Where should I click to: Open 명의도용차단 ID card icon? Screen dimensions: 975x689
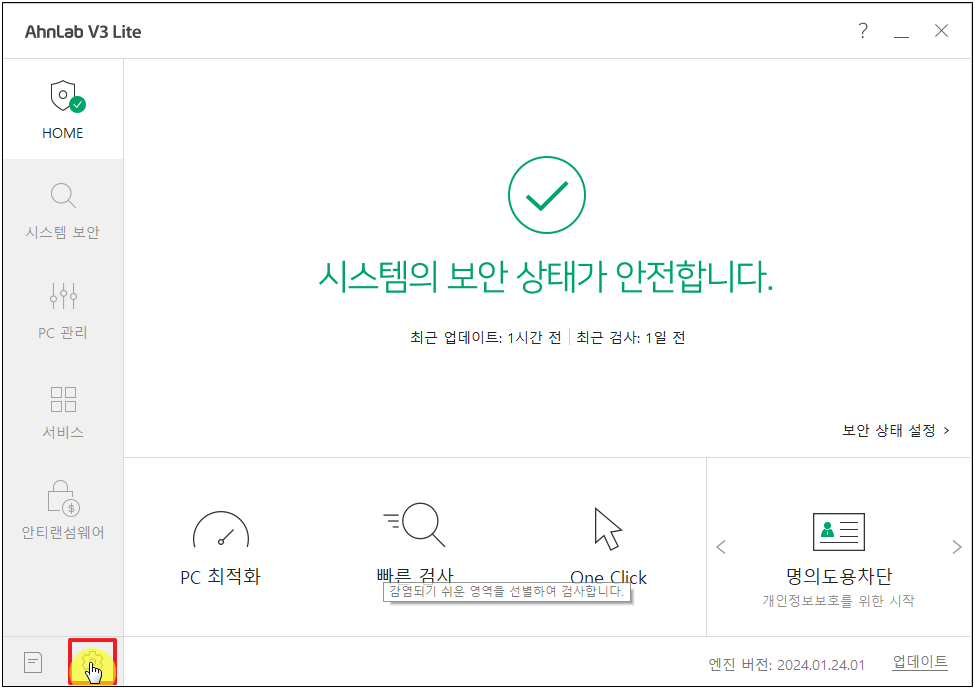(838, 530)
